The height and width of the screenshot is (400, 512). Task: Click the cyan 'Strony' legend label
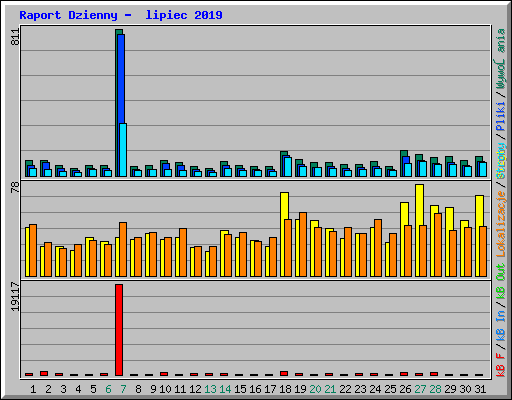(x=501, y=161)
